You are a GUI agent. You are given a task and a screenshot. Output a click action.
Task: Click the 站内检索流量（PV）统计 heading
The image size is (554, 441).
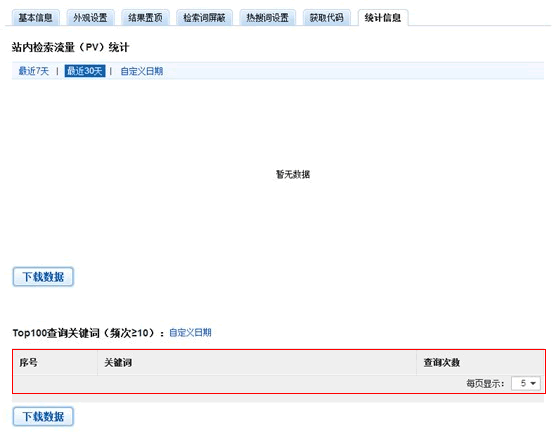[x=70, y=47]
